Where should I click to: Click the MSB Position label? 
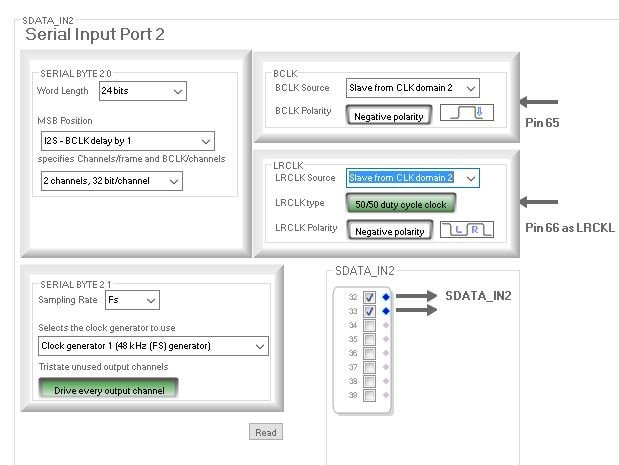click(x=65, y=121)
